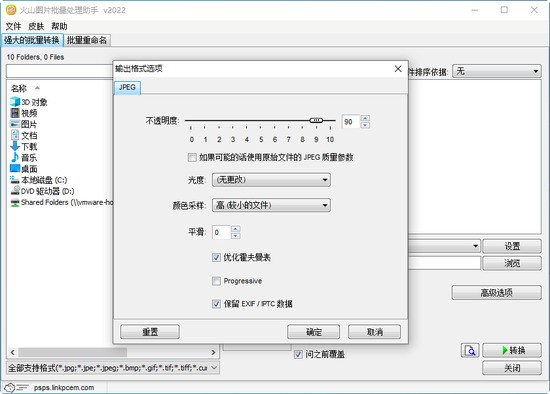Click the 本地磁盘 (C:) drive icon
This screenshot has height=394, width=550.
tap(15, 180)
